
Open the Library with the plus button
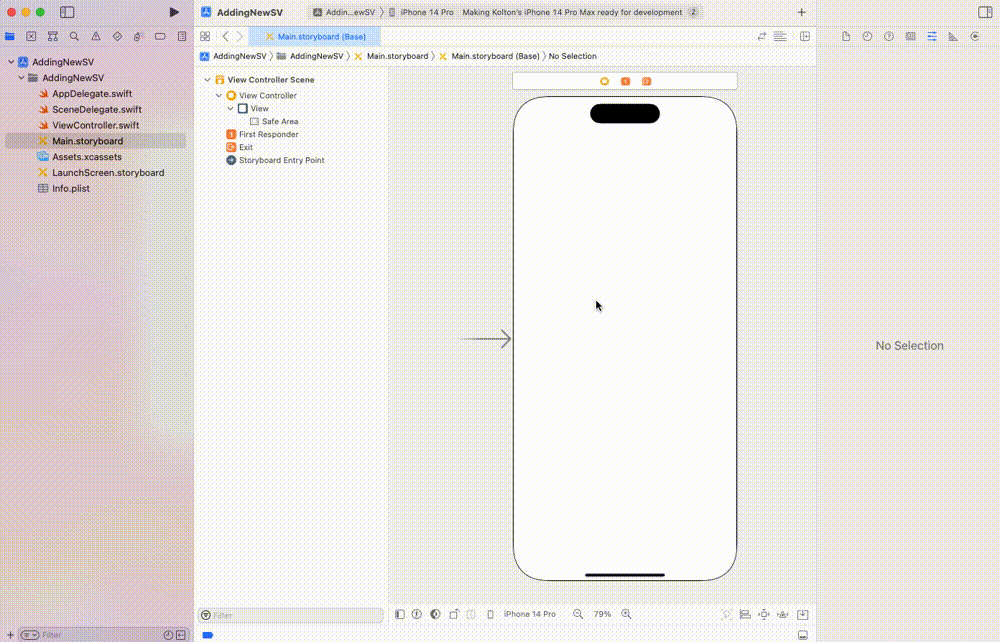[800, 12]
